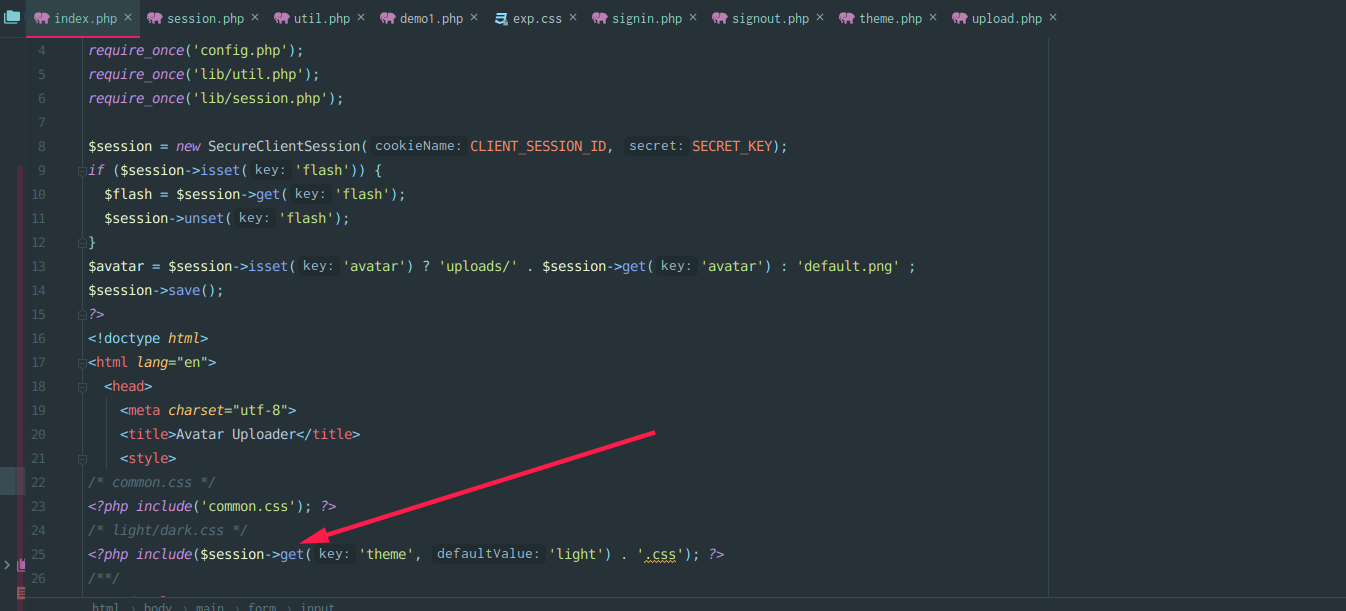Image resolution: width=1346 pixels, height=611 pixels.
Task: Collapse the head tag fold on line 18
Action: [x=80, y=386]
